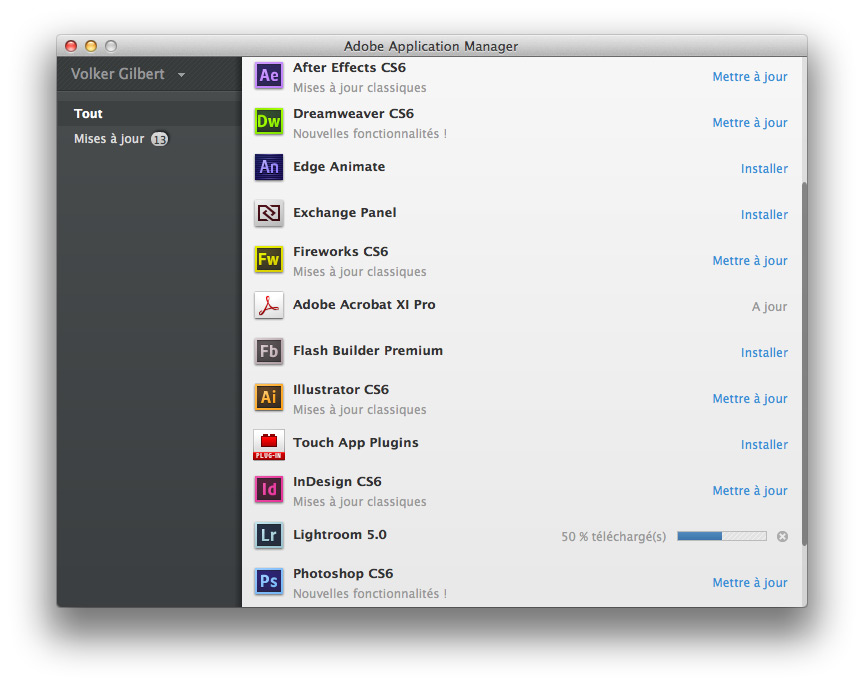864x686 pixels.
Task: Click the Adobe Application Manager window title
Action: coord(431,46)
